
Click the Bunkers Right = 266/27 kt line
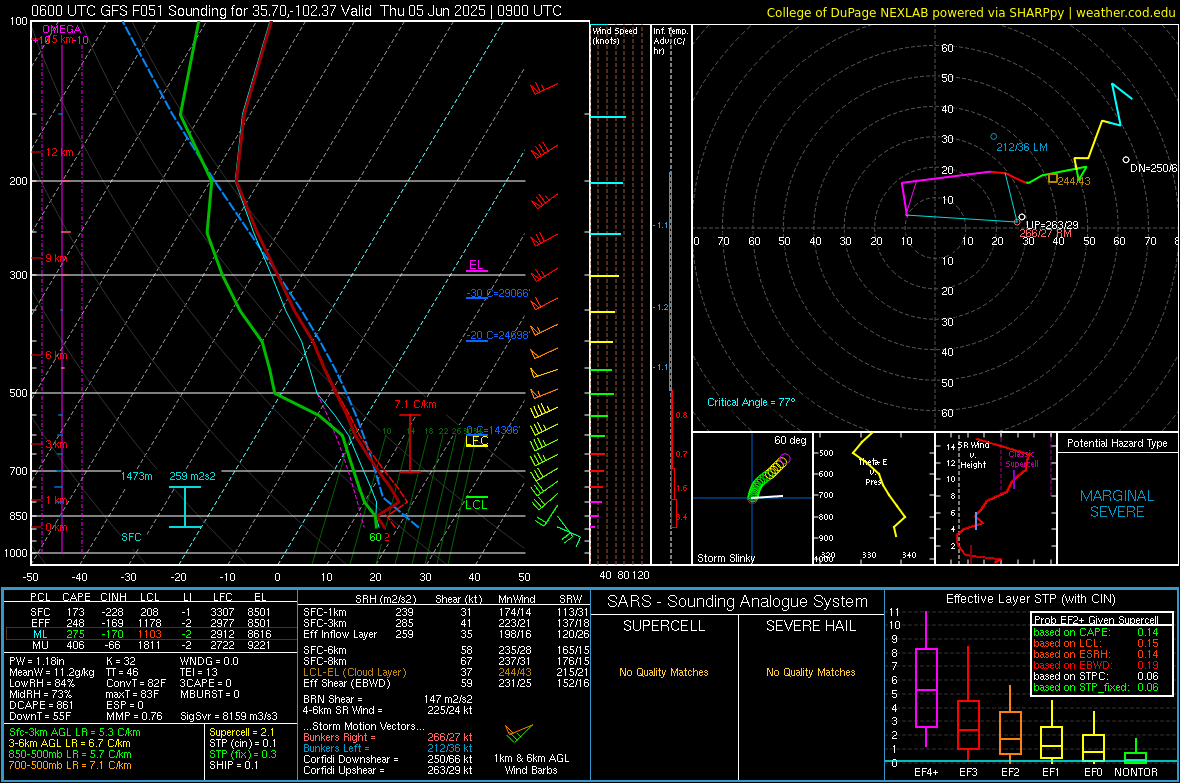[x=388, y=737]
